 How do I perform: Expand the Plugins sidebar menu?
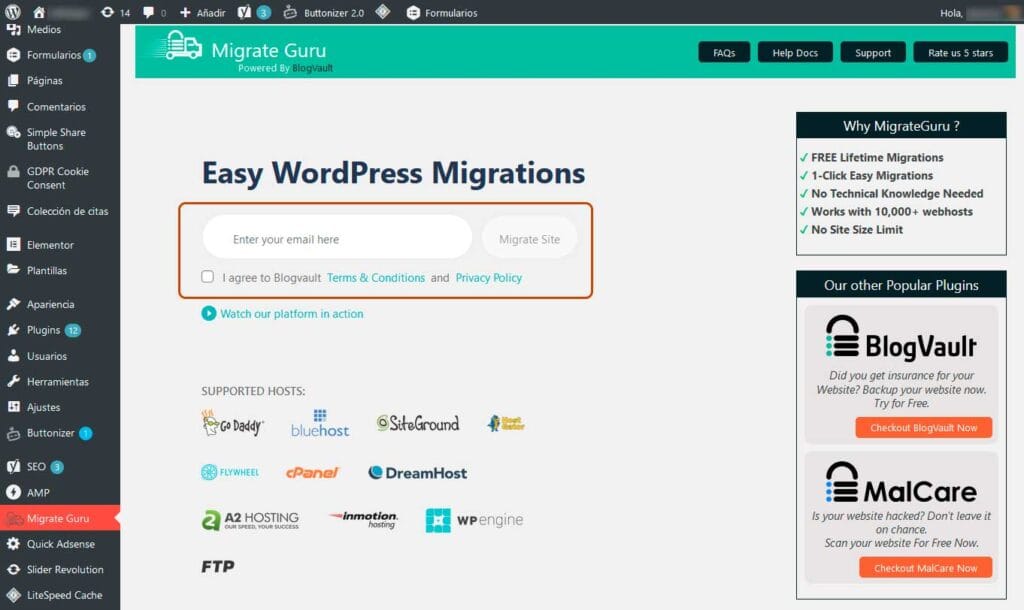[44, 330]
